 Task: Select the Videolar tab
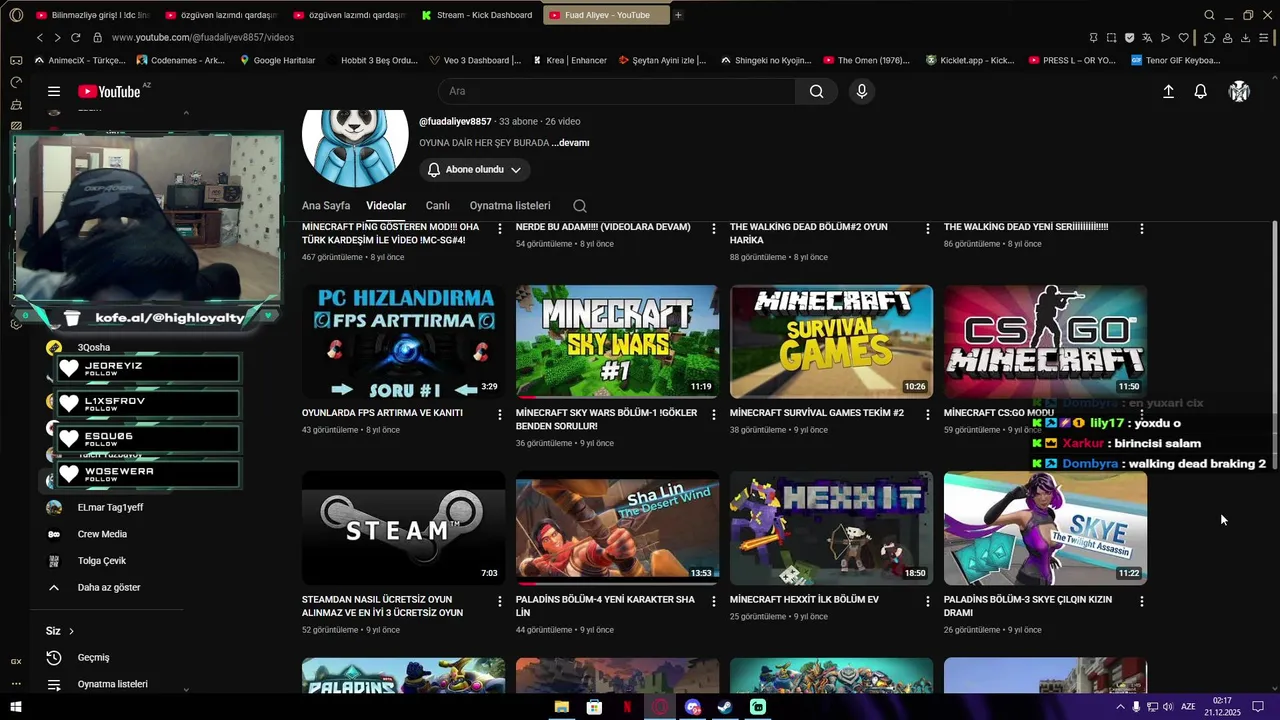(x=386, y=206)
